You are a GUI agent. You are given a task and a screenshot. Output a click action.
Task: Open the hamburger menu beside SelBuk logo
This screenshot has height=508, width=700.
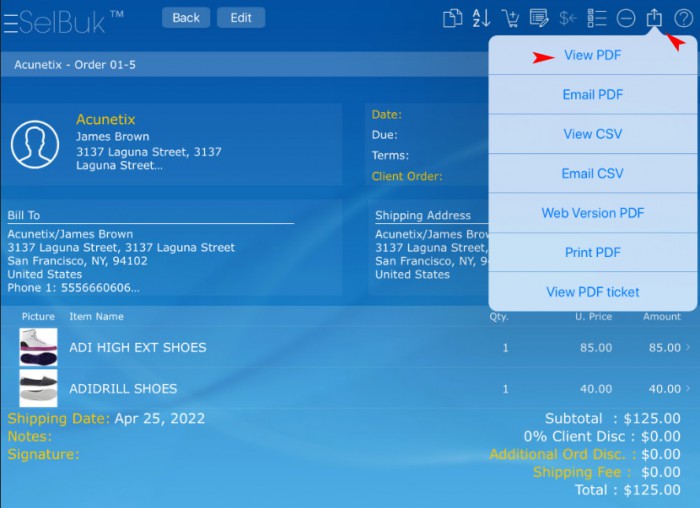tap(10, 22)
